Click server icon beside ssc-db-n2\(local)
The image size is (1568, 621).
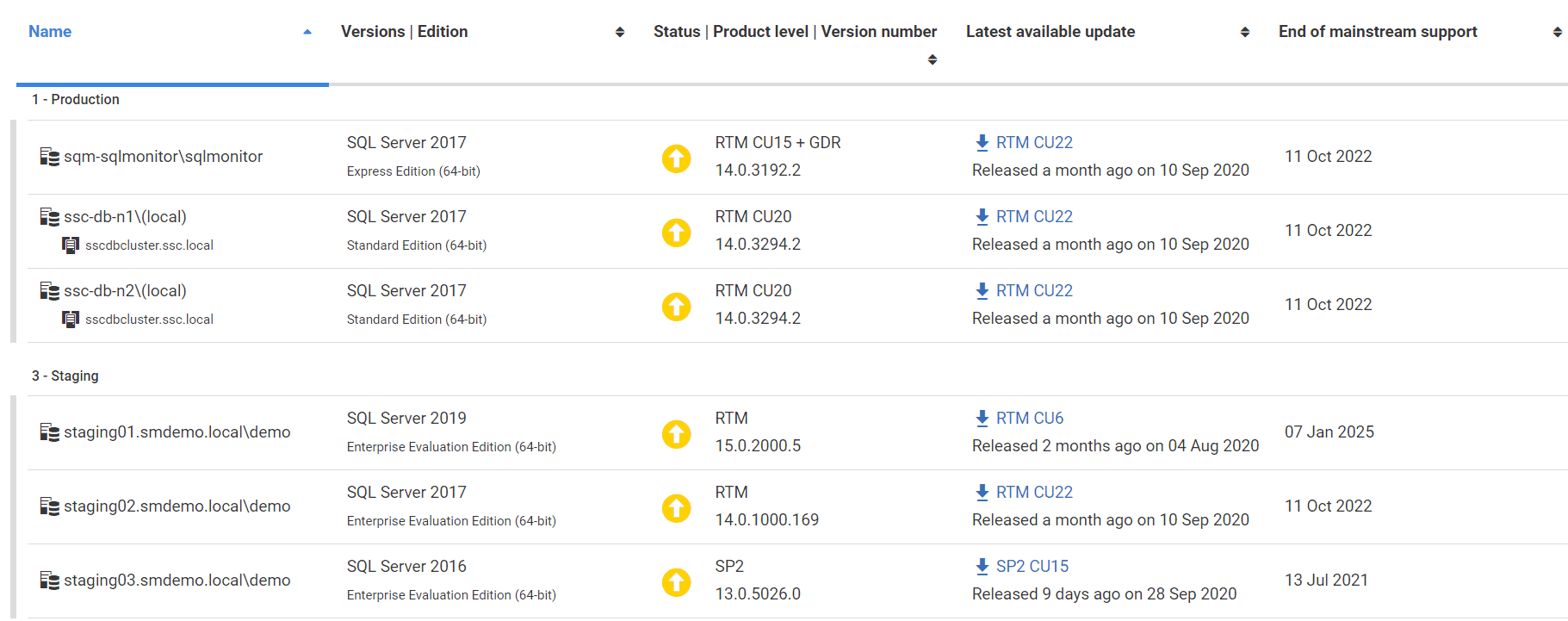pyautogui.click(x=50, y=291)
